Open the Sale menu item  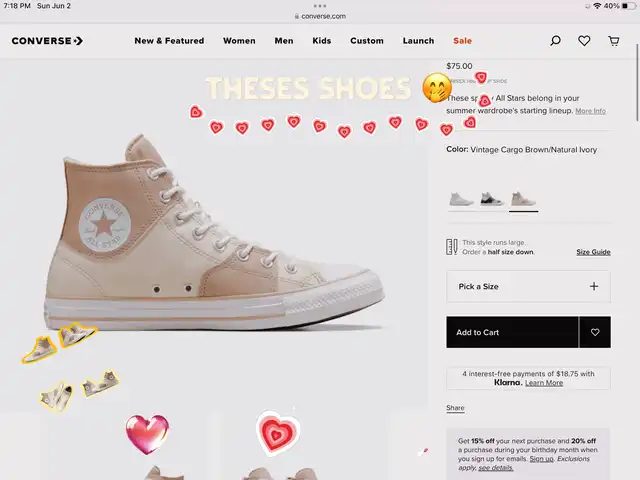click(462, 41)
